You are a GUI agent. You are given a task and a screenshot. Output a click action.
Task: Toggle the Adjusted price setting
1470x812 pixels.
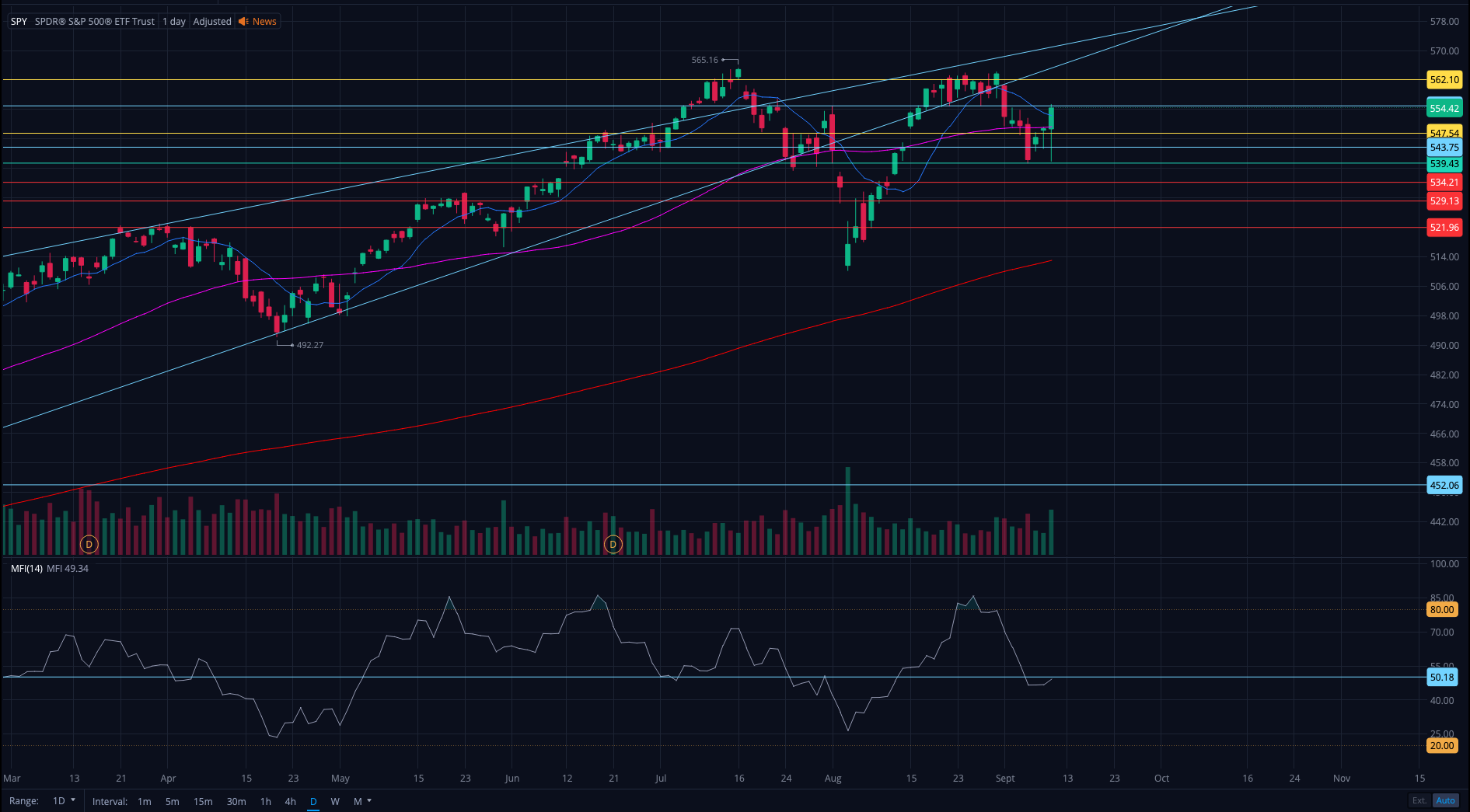212,22
